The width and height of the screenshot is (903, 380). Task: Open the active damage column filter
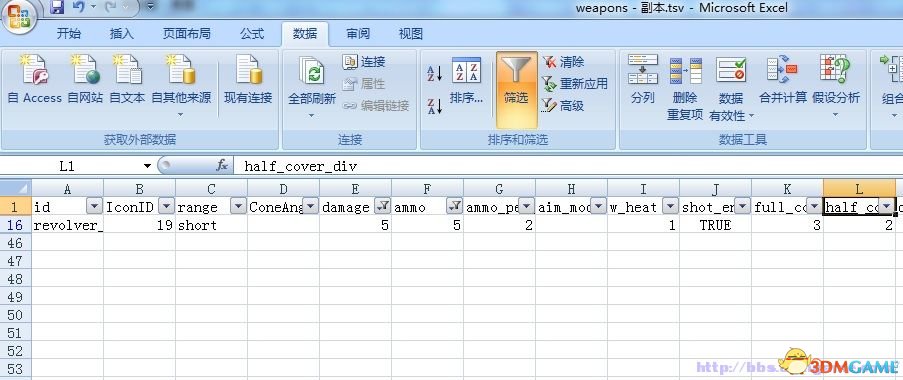point(382,207)
